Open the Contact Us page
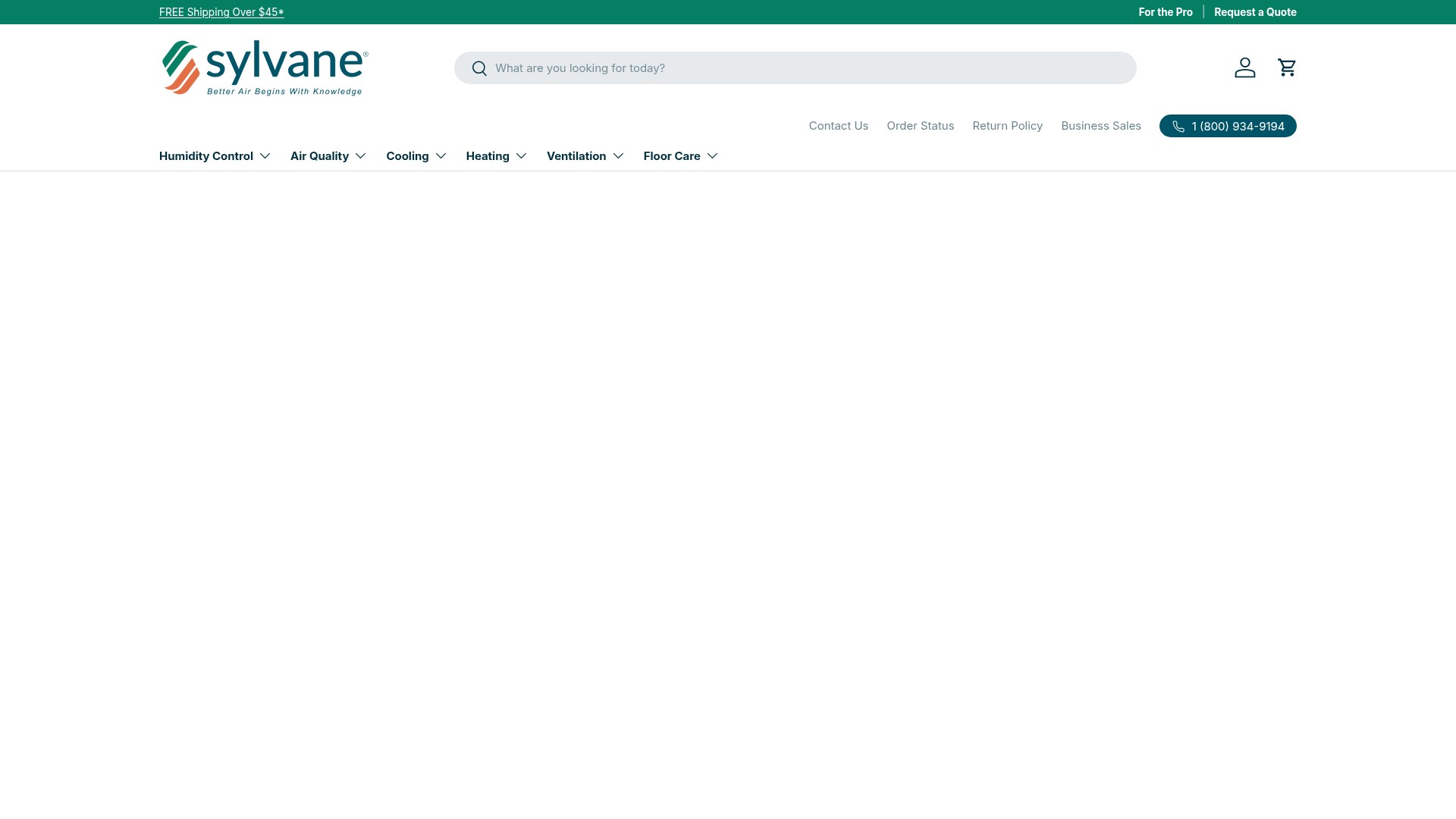Screen dimensions: 1456x819 tap(839, 126)
